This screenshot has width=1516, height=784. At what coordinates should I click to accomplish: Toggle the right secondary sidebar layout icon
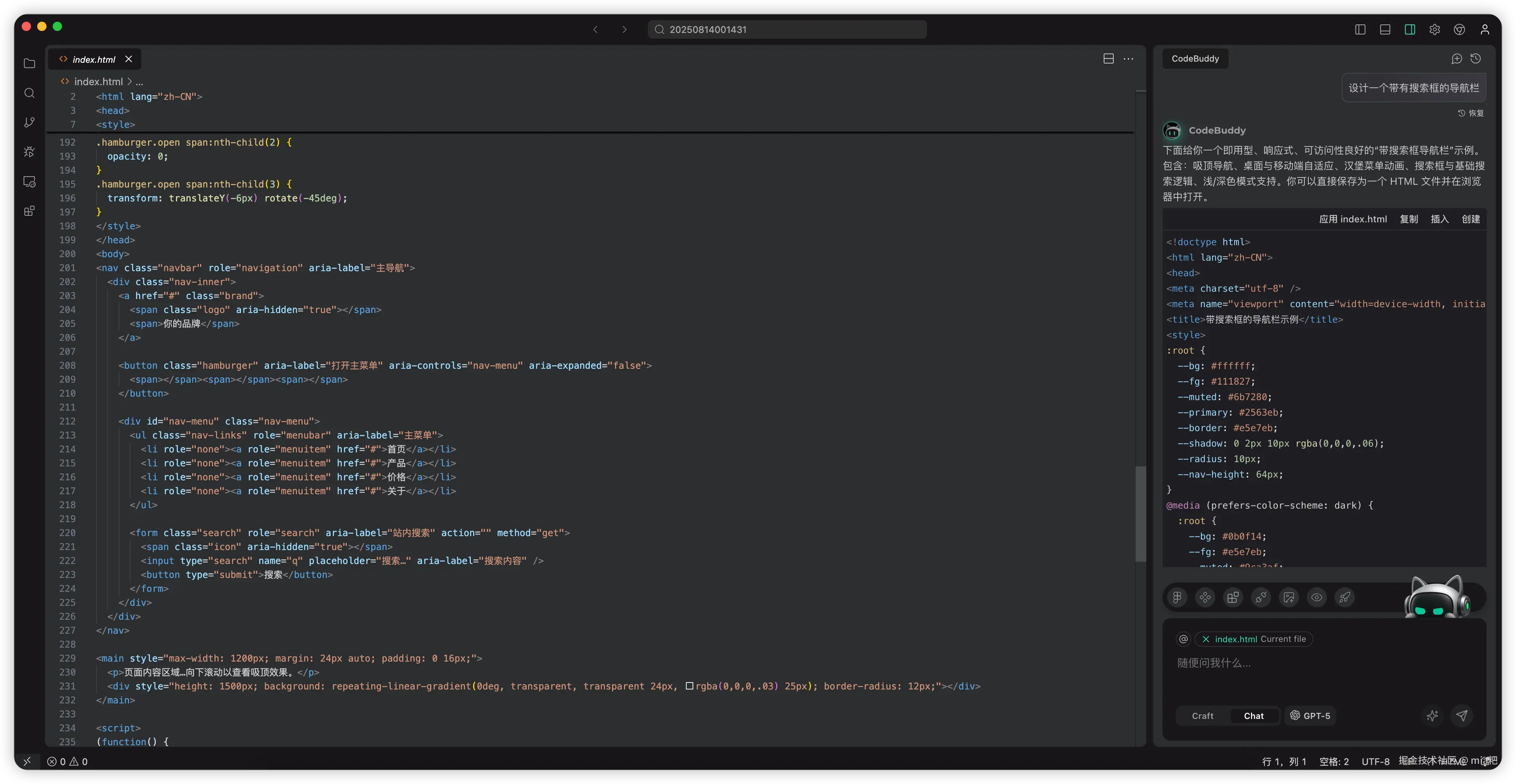1410,29
